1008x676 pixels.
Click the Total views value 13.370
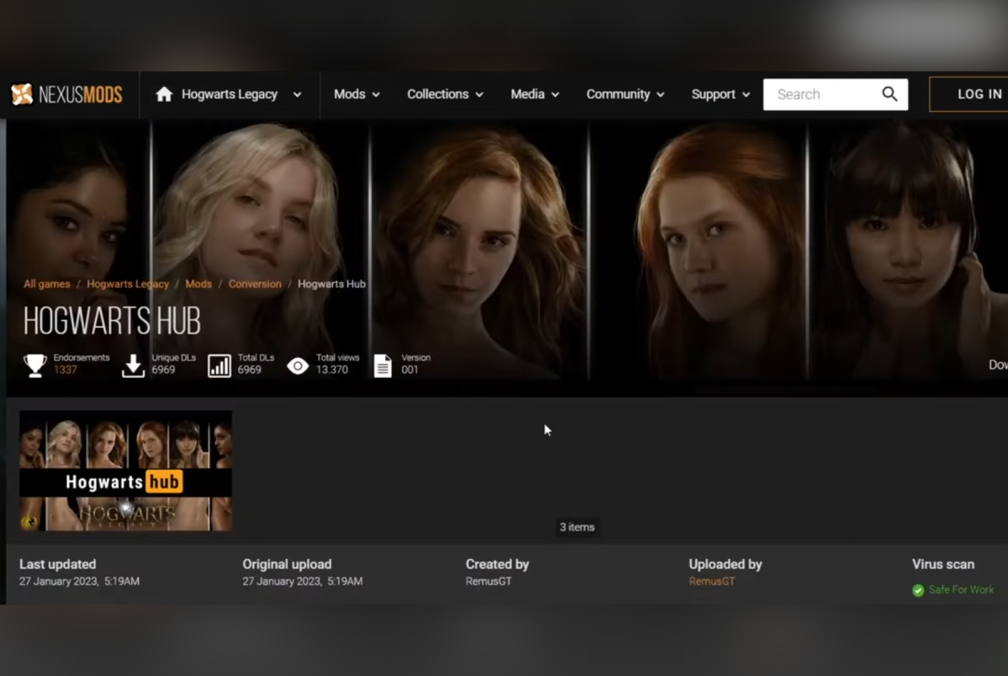click(332, 369)
